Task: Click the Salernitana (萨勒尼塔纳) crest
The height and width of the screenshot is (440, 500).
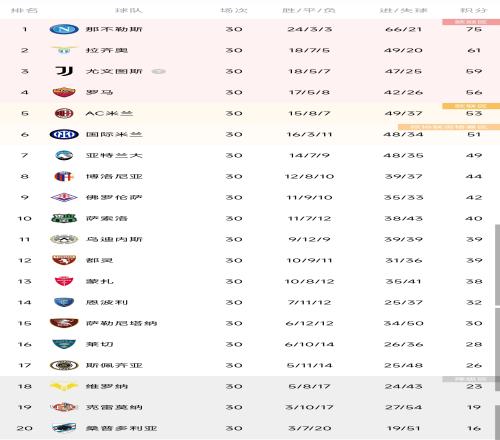Action: tap(64, 323)
